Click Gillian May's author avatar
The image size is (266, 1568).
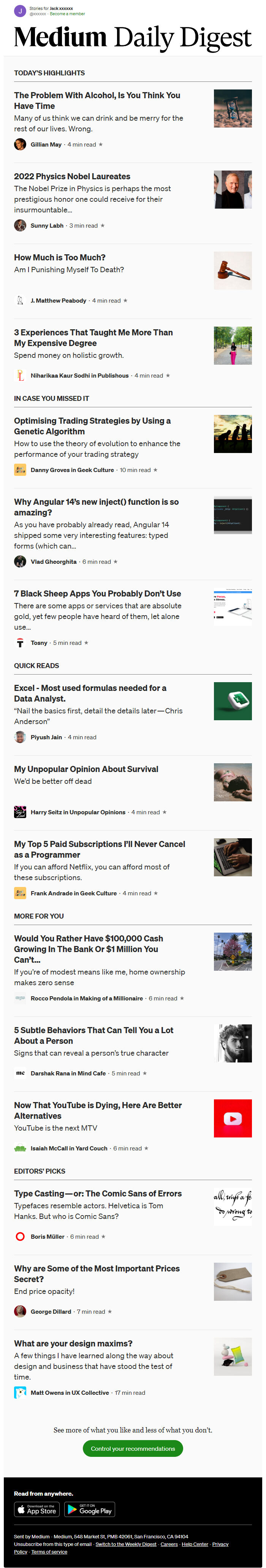20,144
